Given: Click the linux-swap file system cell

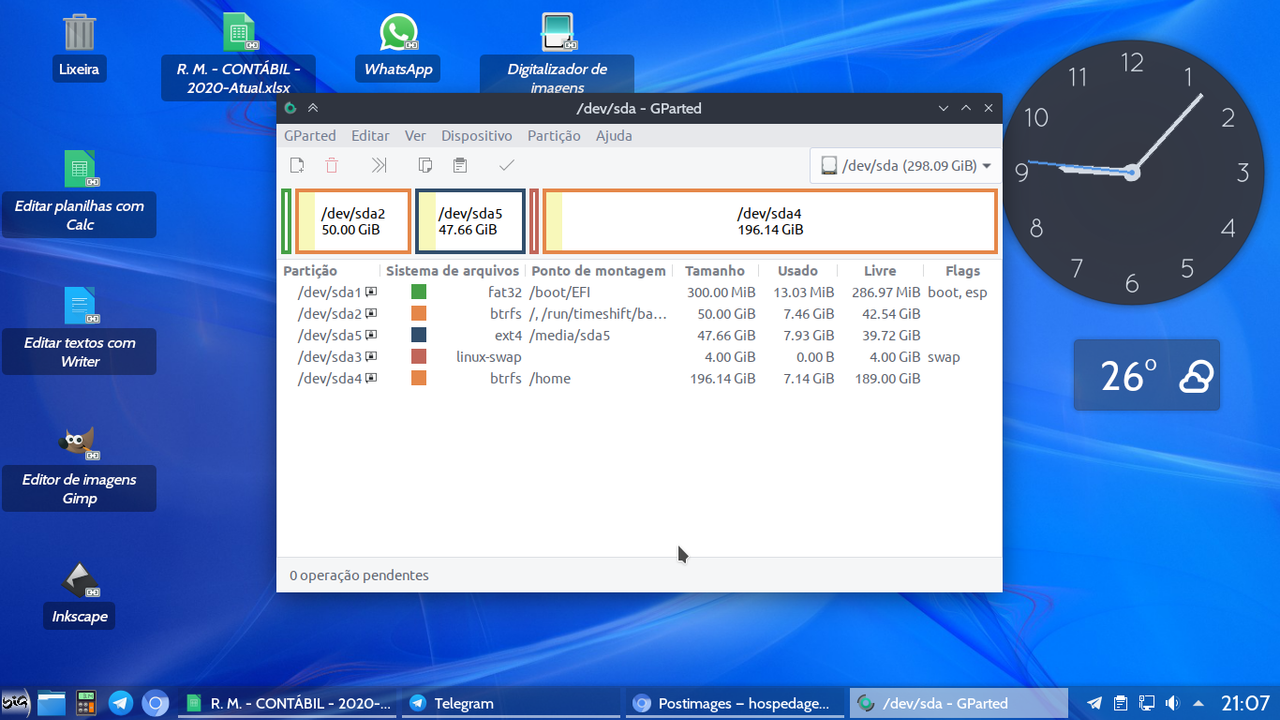Looking at the screenshot, I should coord(489,357).
